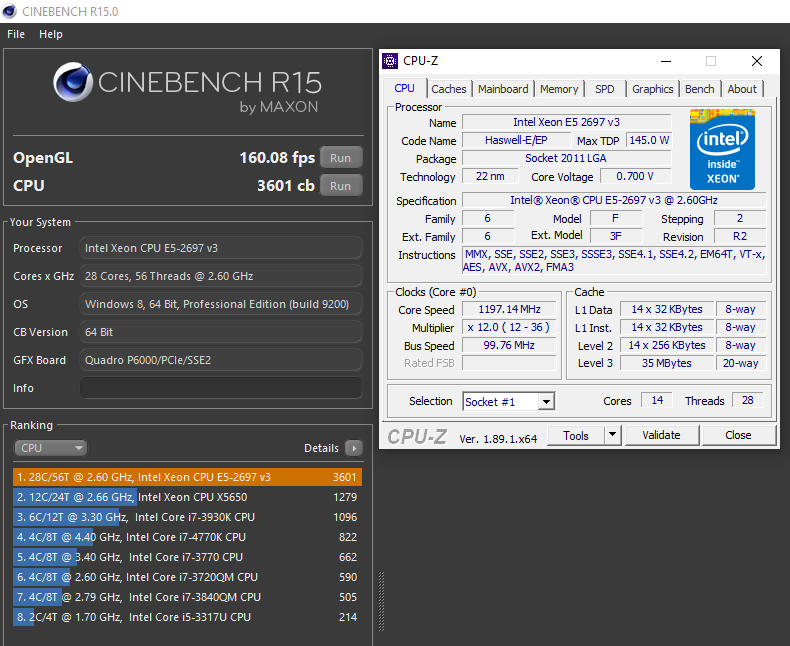Click the OS field Windows 8 value

221,304
